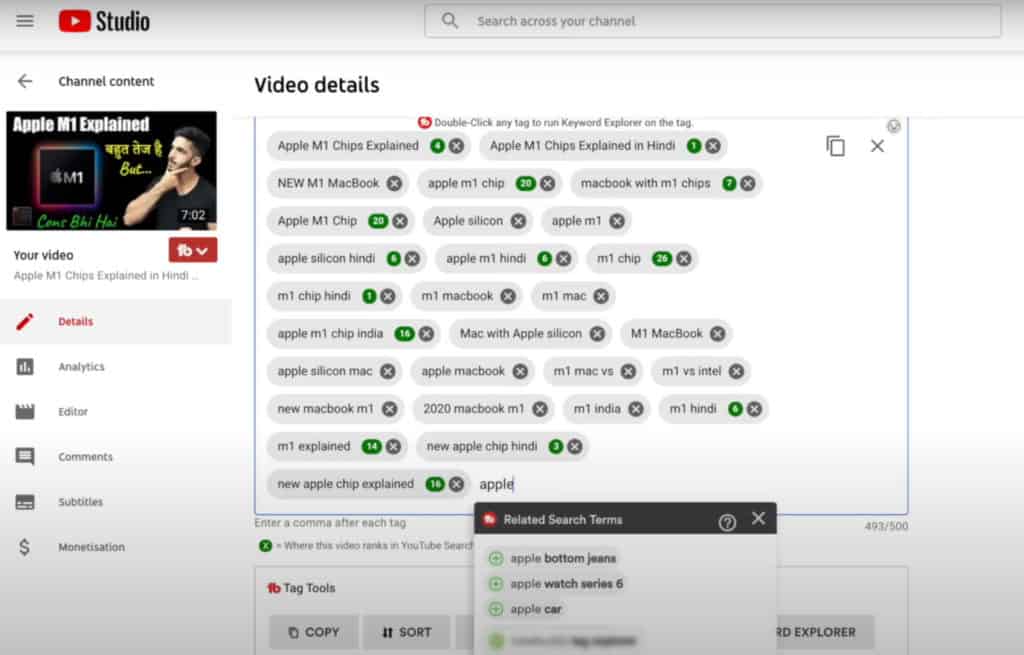
Task: Select the 'm1 india' tag text
Action: coord(597,409)
